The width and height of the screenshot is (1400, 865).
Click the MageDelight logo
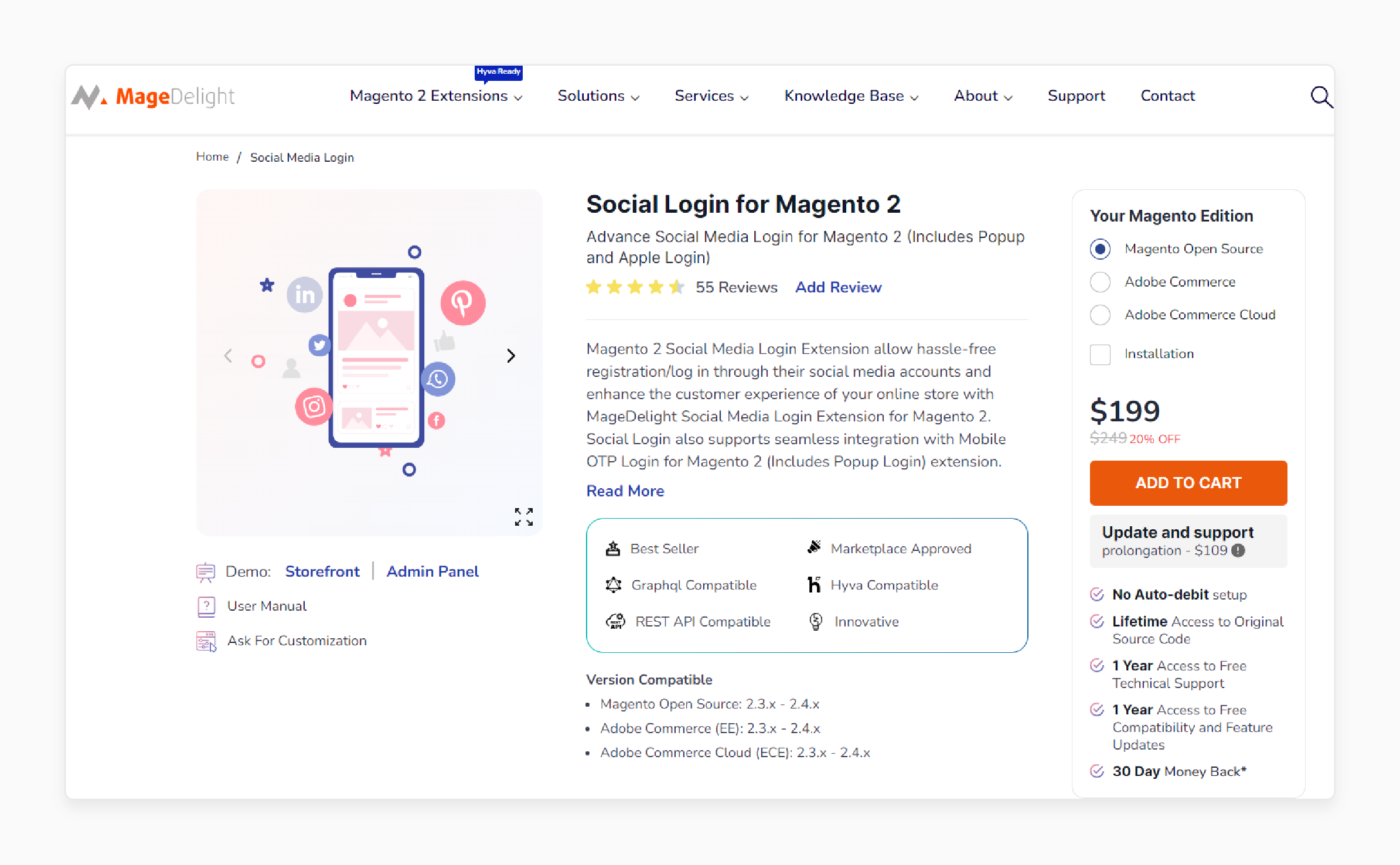153,97
